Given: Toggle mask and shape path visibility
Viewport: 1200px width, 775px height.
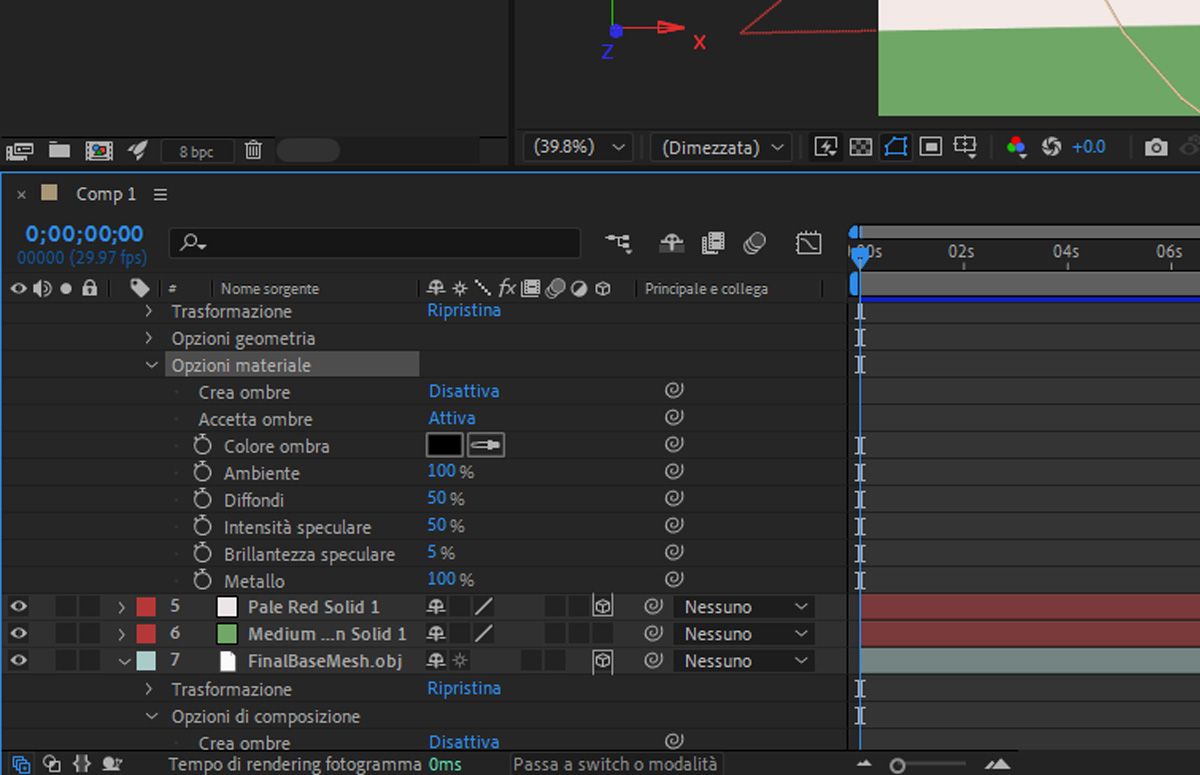Looking at the screenshot, I should coord(895,147).
